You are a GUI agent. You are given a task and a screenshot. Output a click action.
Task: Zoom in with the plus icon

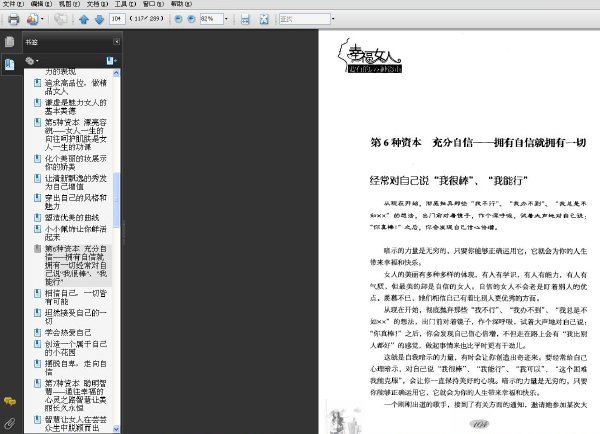[x=192, y=19]
